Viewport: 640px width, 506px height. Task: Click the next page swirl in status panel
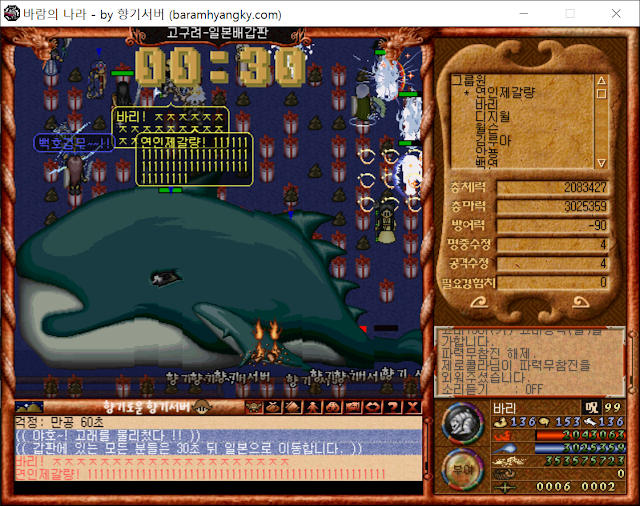pyautogui.click(x=580, y=302)
